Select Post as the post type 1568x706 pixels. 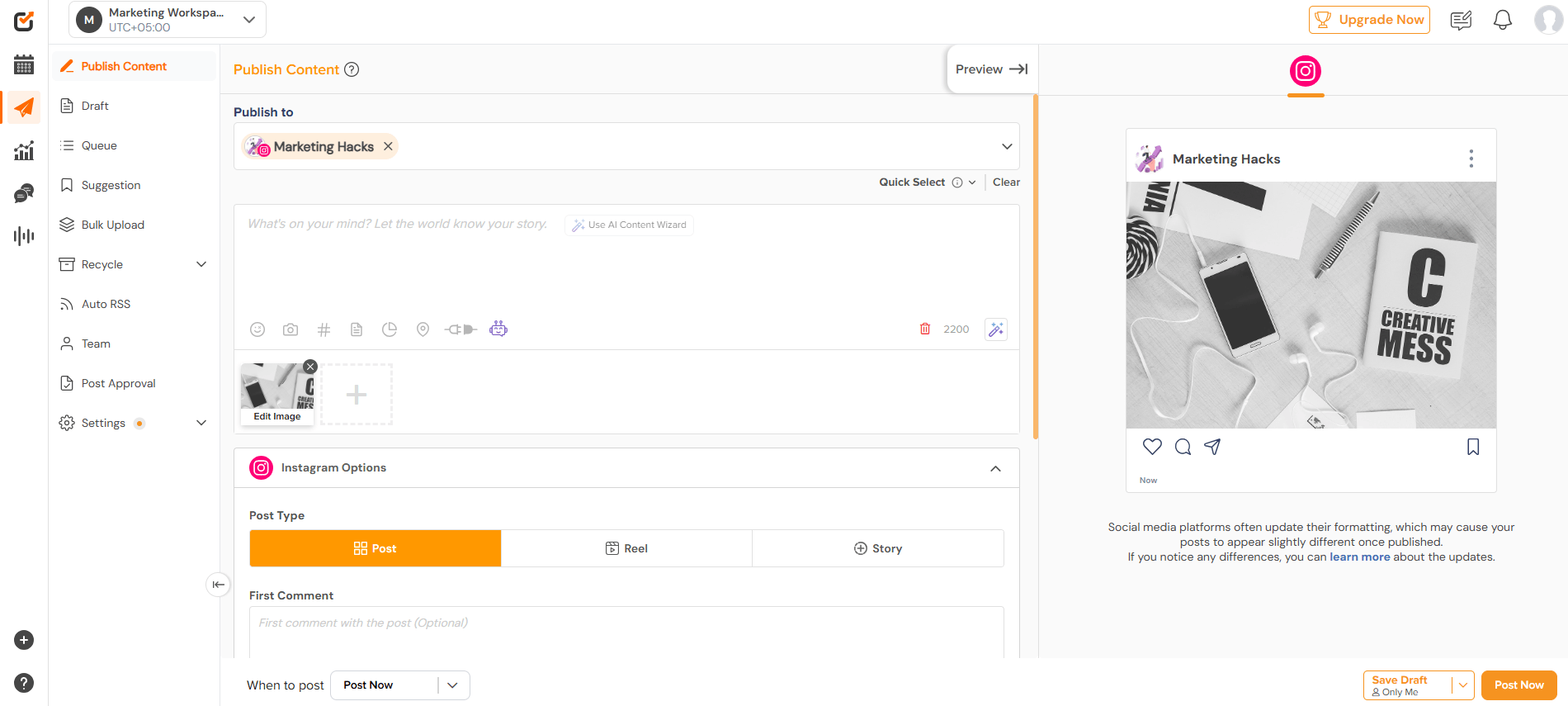pyautogui.click(x=375, y=548)
